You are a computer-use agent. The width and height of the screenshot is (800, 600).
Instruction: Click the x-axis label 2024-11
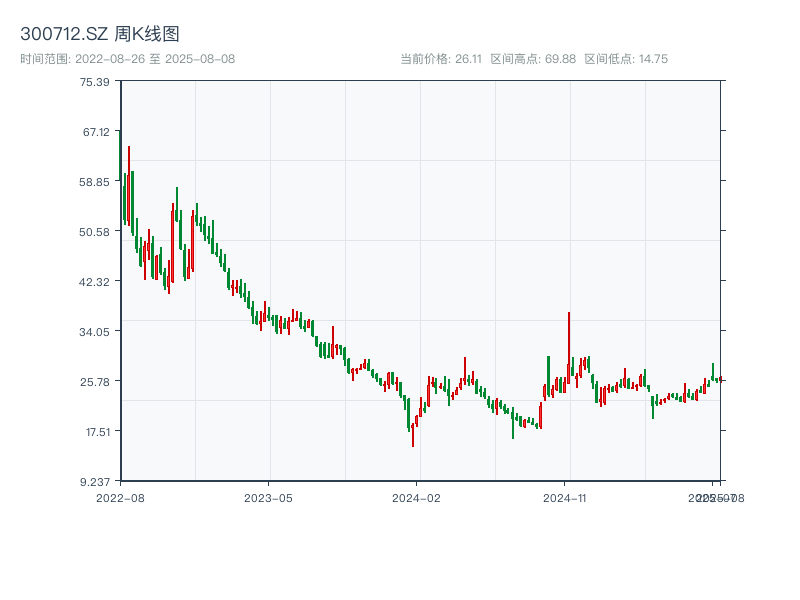point(564,498)
